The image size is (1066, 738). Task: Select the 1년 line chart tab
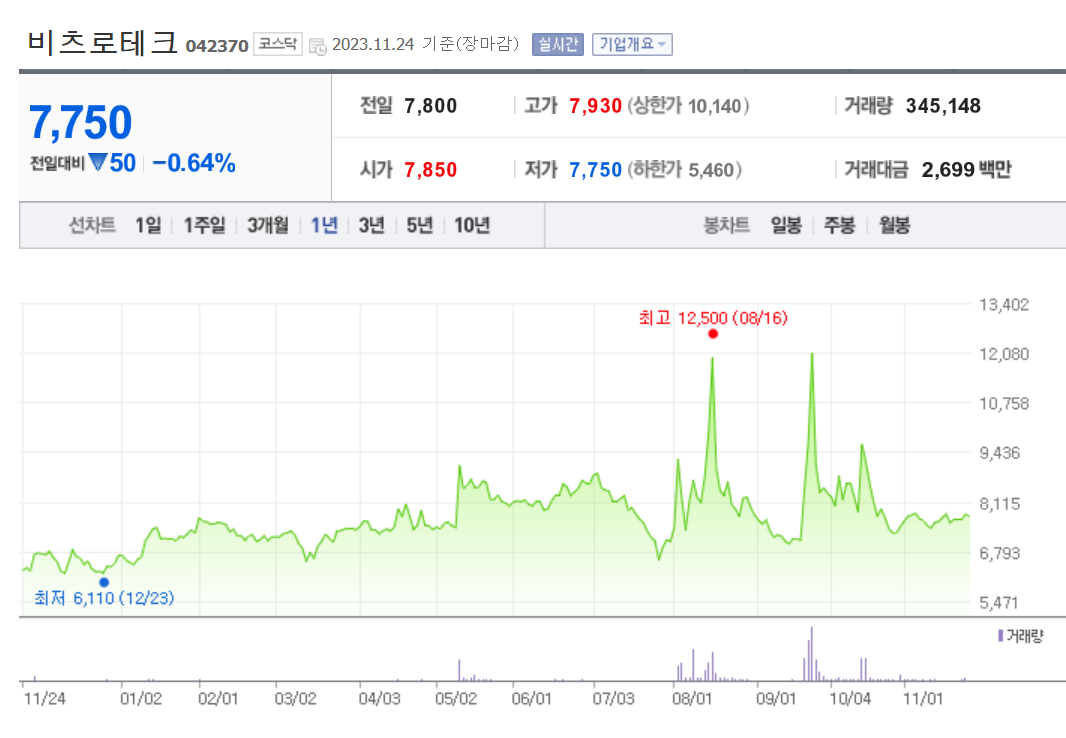324,225
